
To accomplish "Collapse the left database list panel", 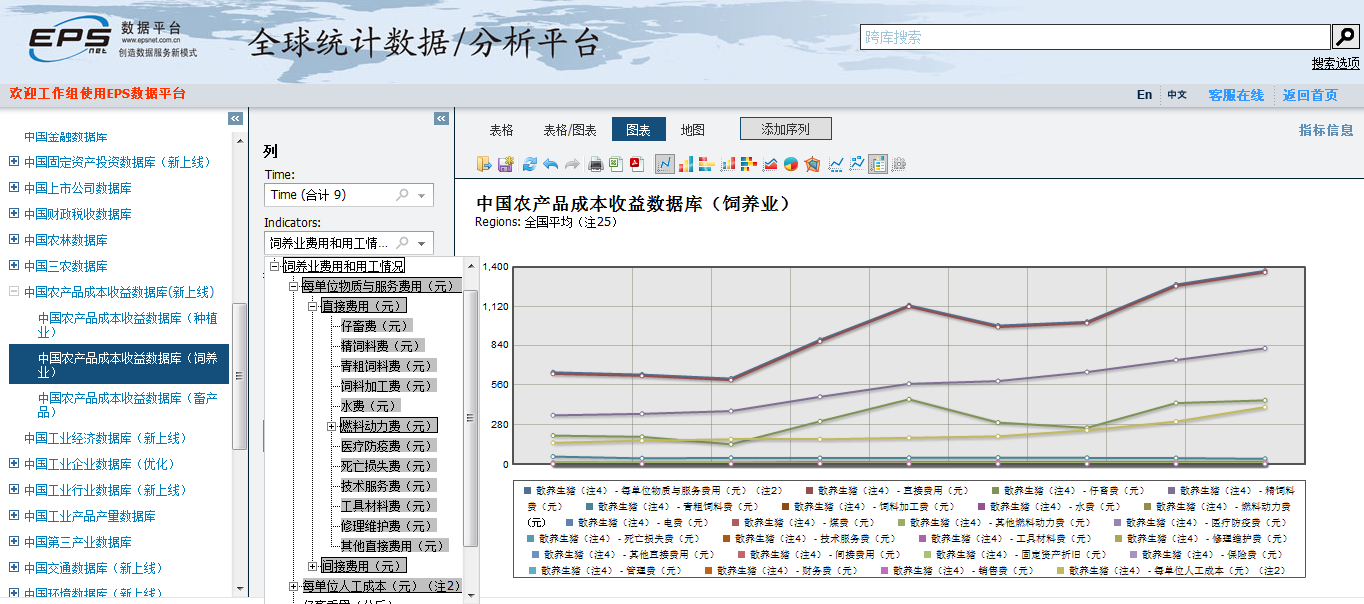I will (x=235, y=118).
